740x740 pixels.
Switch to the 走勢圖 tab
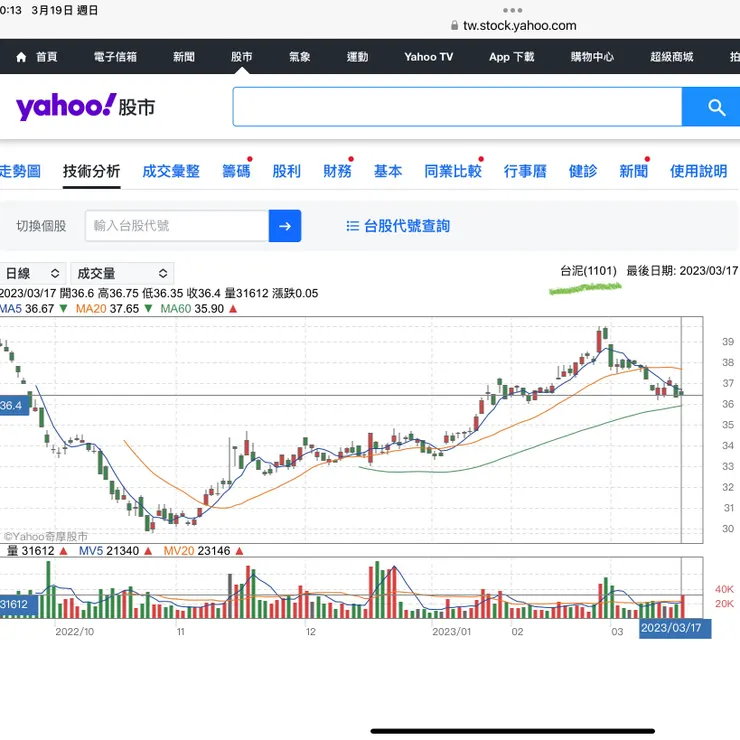tap(20, 171)
